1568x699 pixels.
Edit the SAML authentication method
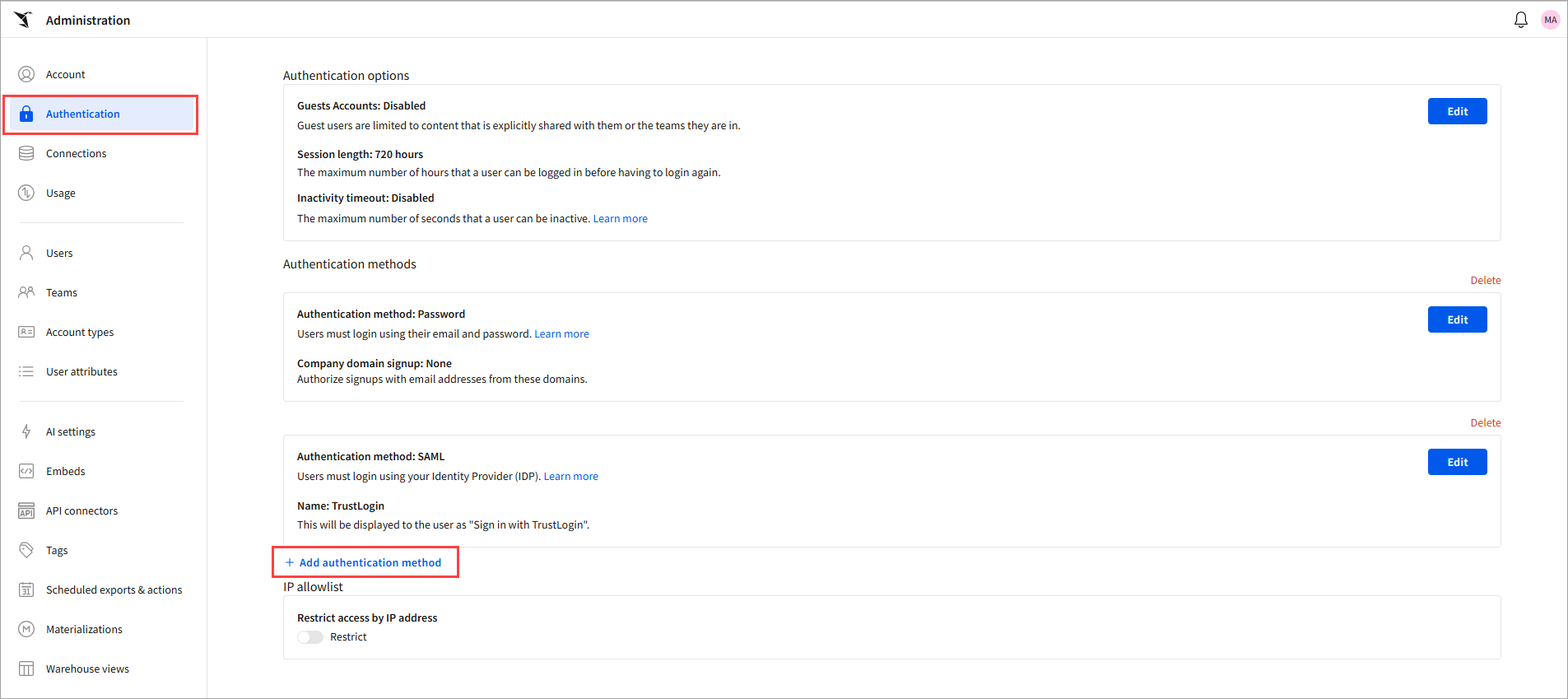[1457, 462]
